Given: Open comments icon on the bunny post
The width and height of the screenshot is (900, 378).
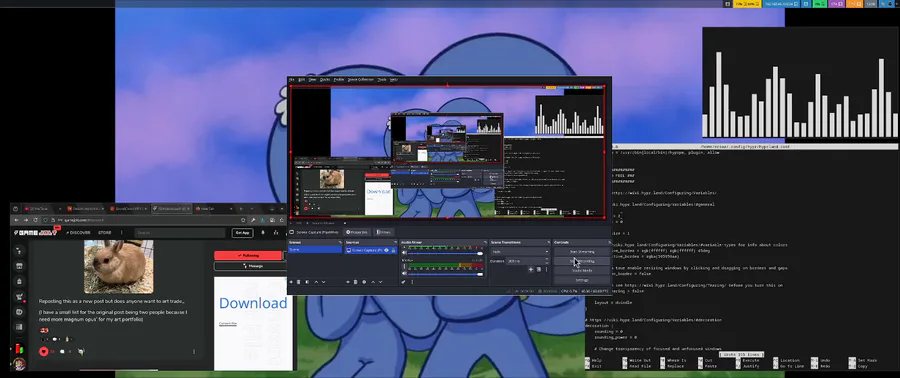Looking at the screenshot, I should click(x=62, y=352).
